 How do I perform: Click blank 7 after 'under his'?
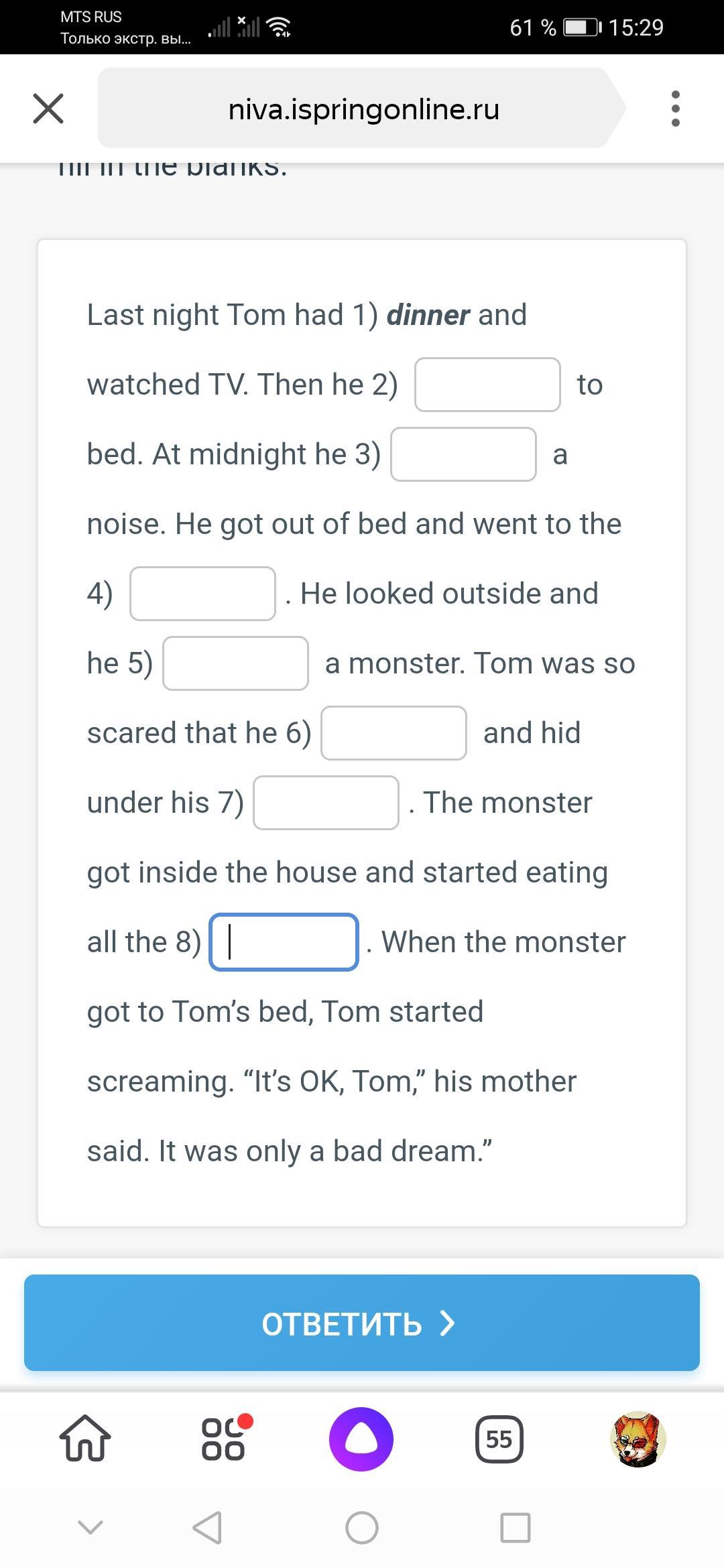(x=326, y=803)
